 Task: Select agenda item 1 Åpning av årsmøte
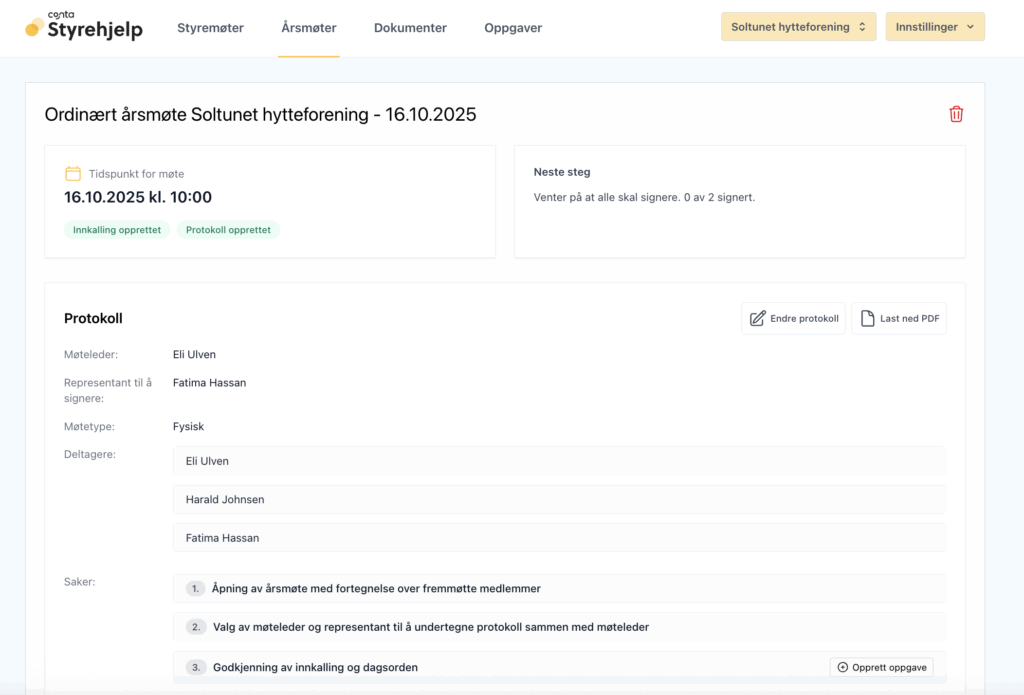click(376, 589)
